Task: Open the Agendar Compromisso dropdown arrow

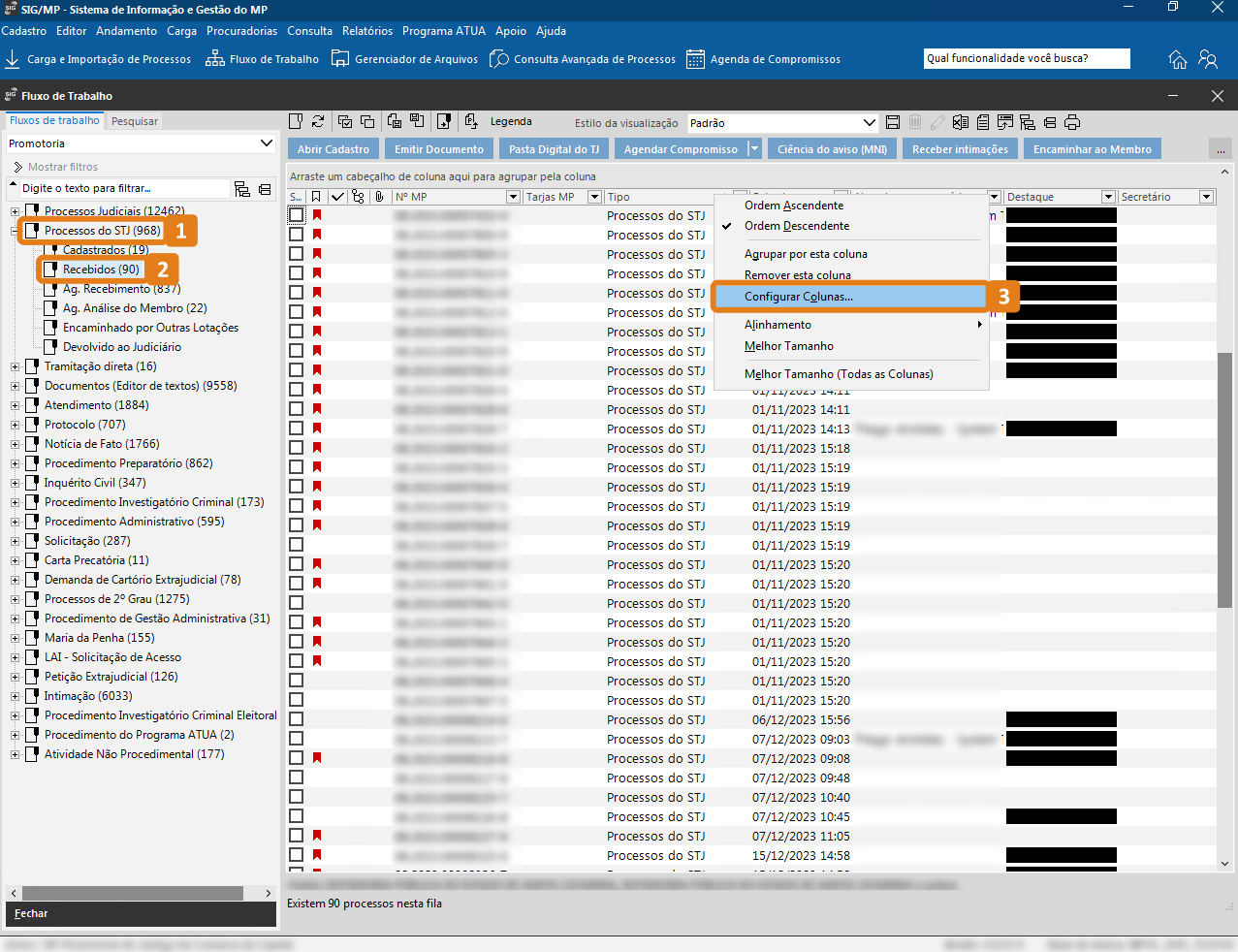Action: [755, 149]
